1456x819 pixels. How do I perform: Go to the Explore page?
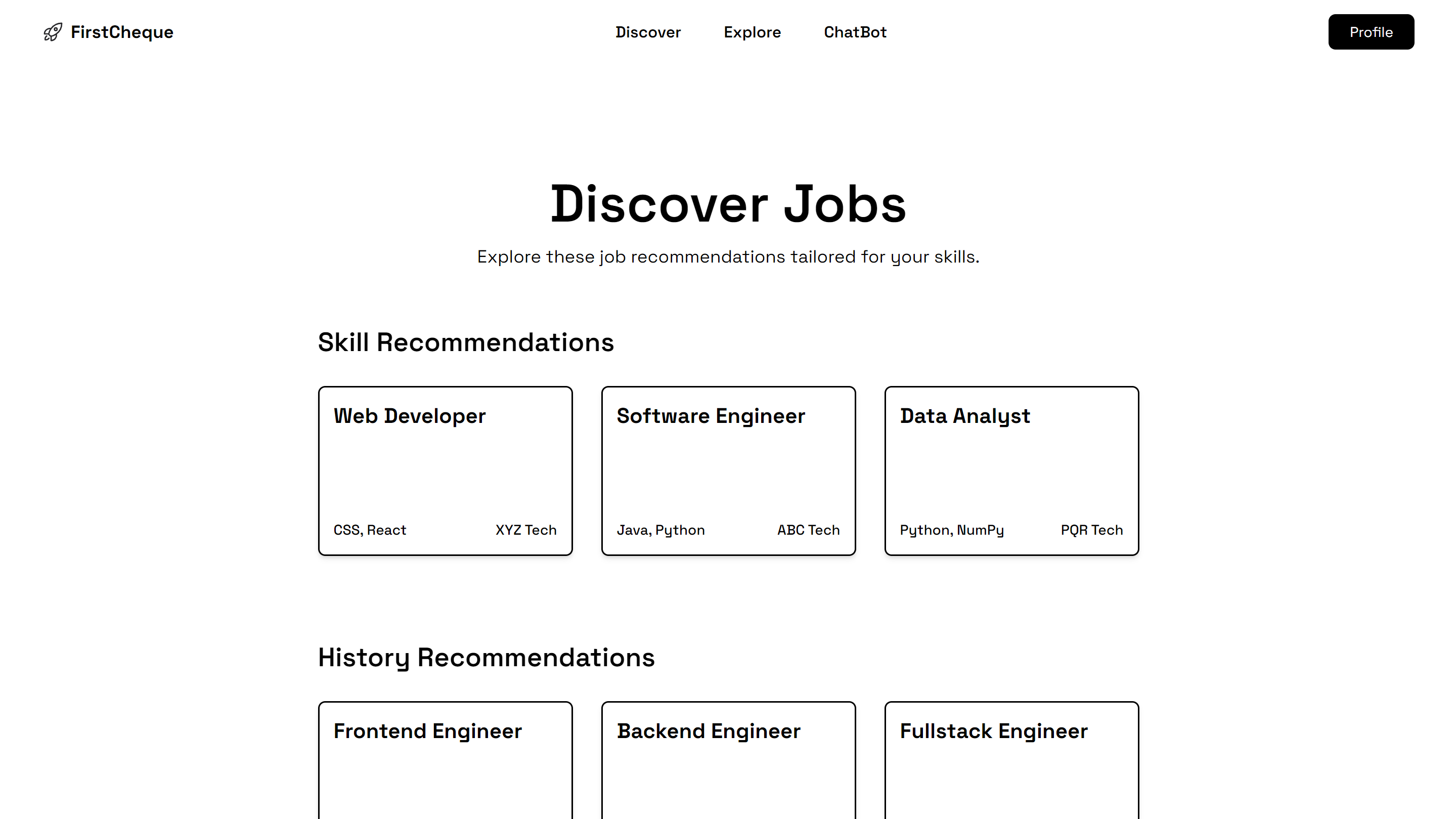coord(753,32)
